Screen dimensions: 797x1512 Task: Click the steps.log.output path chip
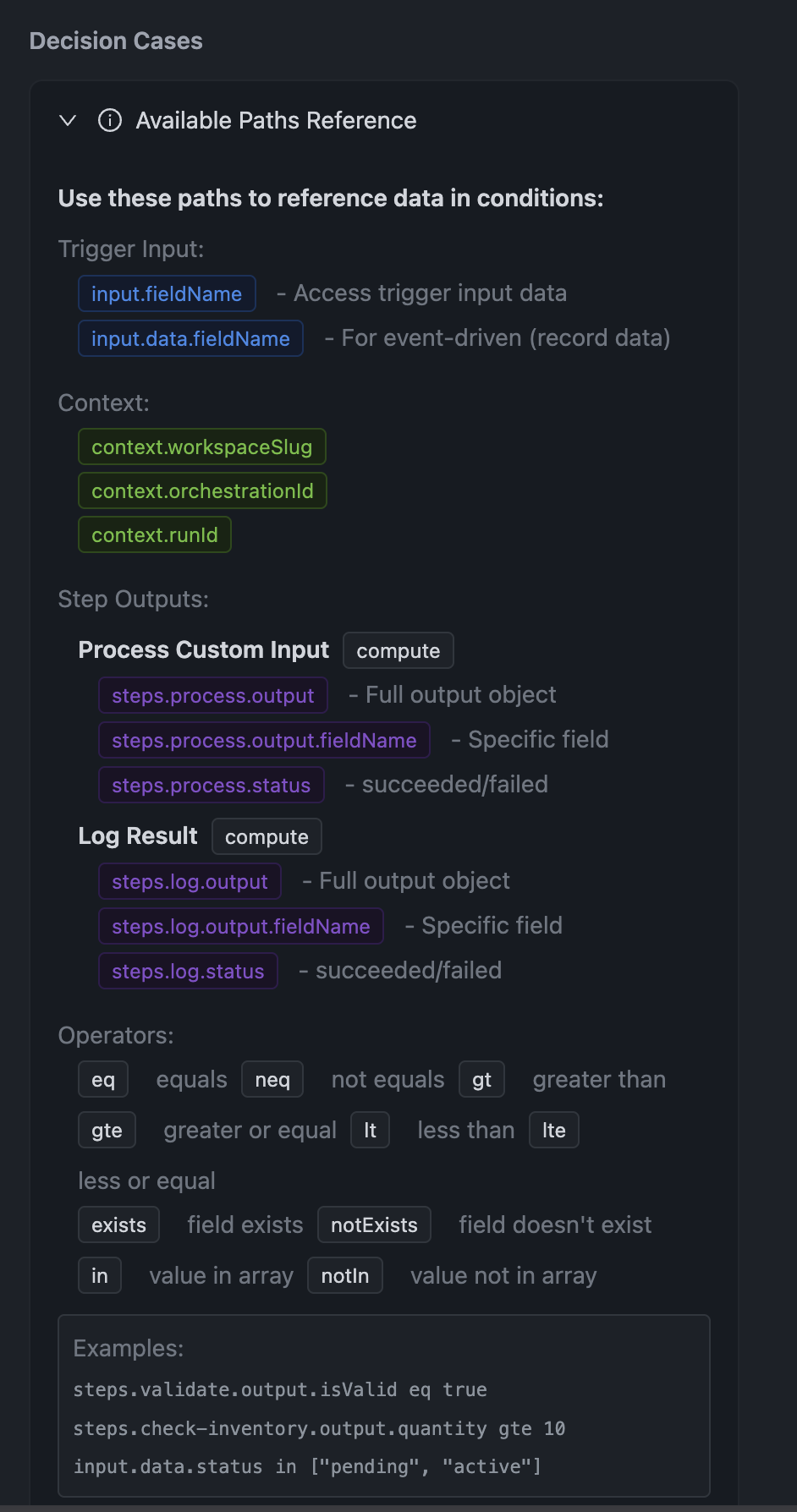[190, 882]
